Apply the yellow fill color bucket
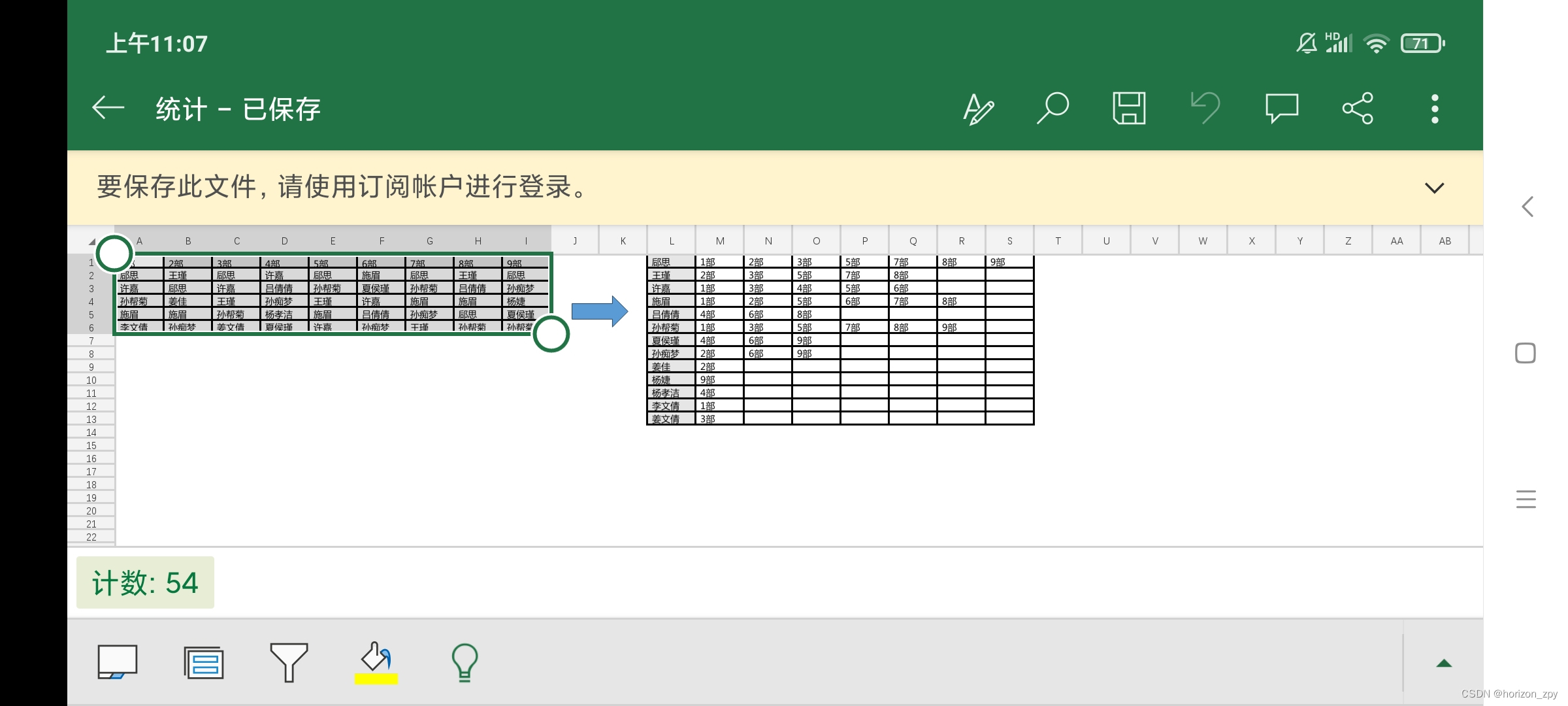This screenshot has height=706, width=1568. 376,663
